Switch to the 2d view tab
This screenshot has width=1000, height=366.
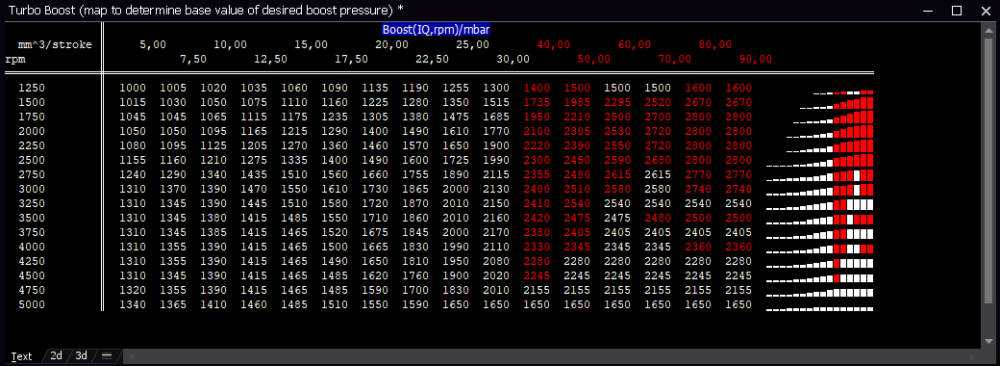click(56, 356)
